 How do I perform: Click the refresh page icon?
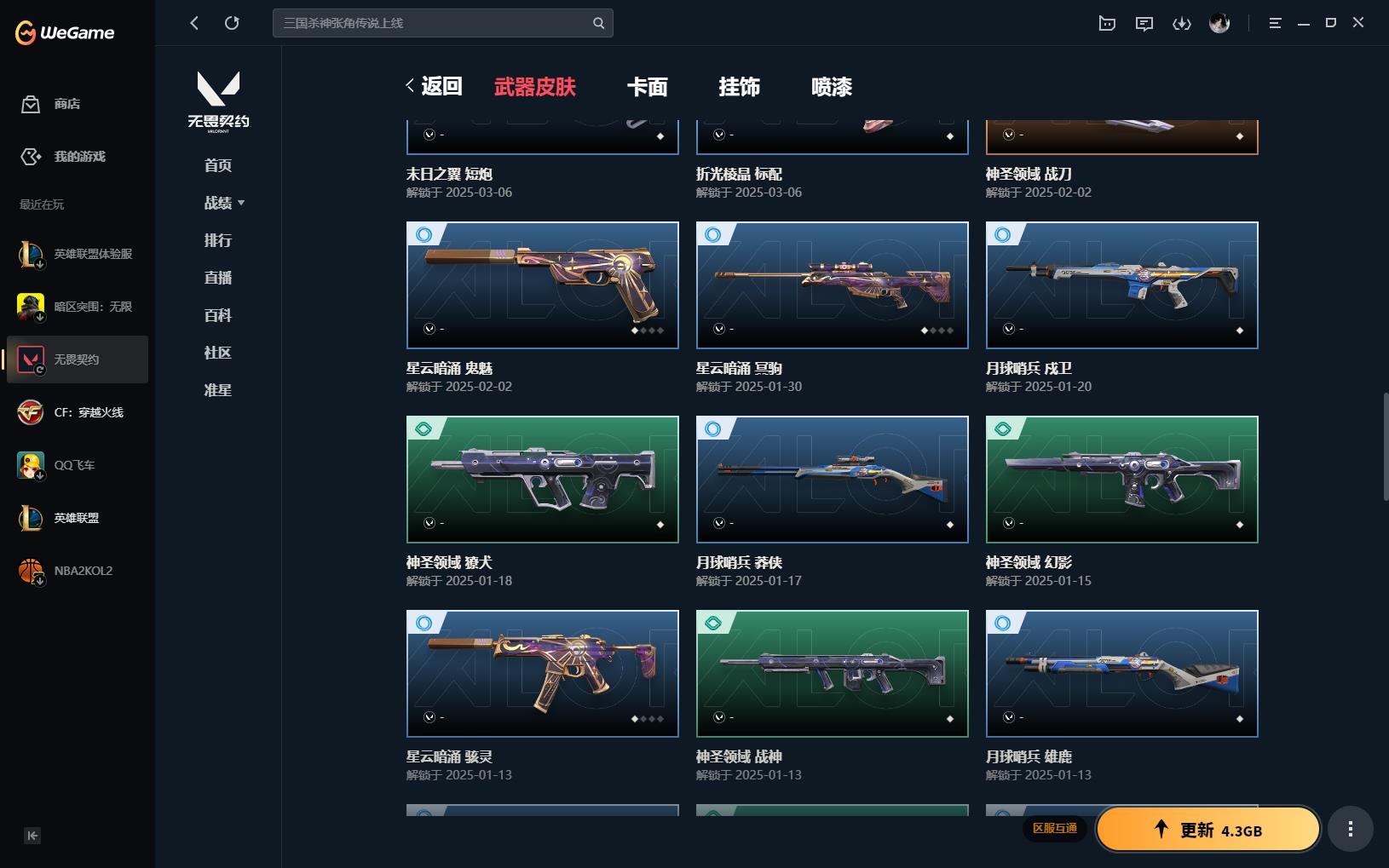tap(232, 23)
